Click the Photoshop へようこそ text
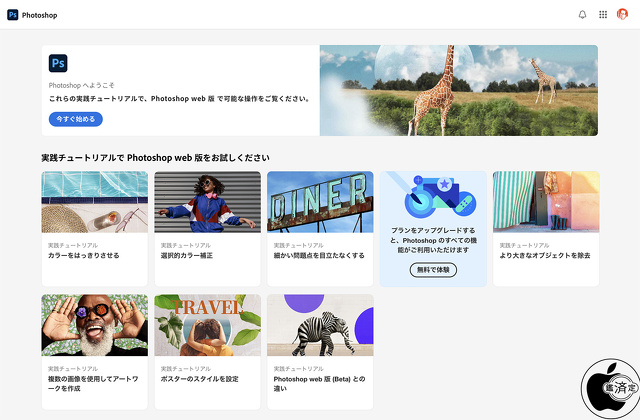640x420 pixels. pos(81,85)
